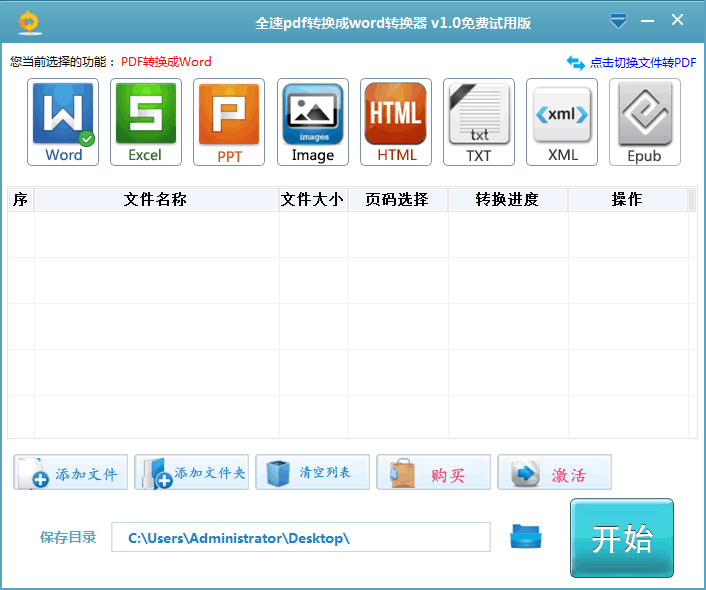Start conversion with the 开始 button

622,538
